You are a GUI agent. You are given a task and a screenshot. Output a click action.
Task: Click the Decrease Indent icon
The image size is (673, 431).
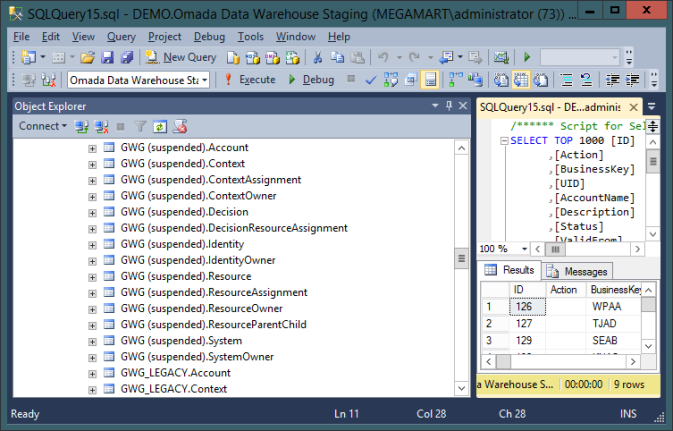[612, 80]
